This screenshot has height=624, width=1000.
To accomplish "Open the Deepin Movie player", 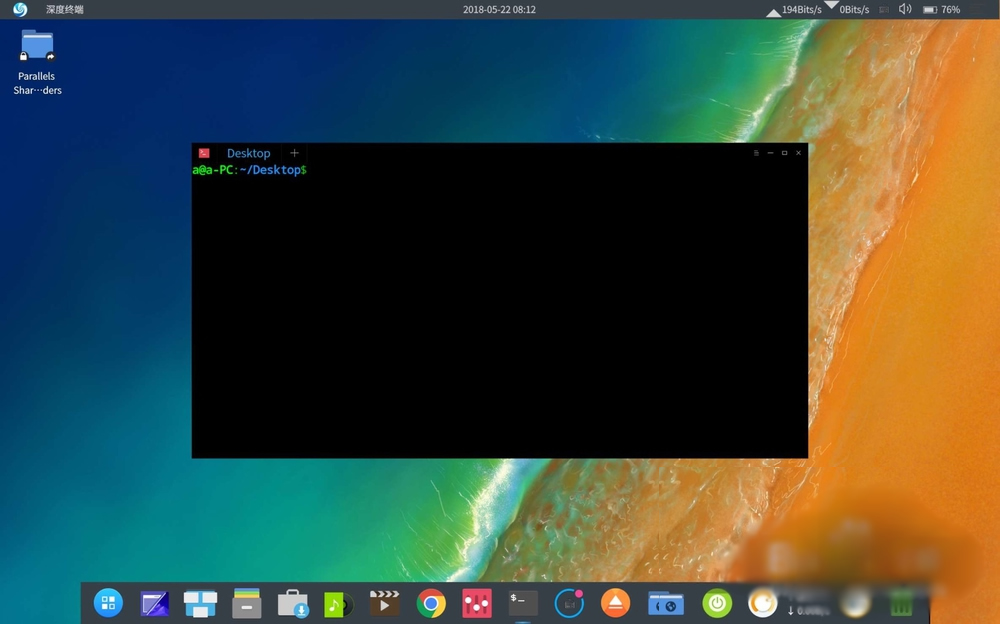I will (x=385, y=603).
